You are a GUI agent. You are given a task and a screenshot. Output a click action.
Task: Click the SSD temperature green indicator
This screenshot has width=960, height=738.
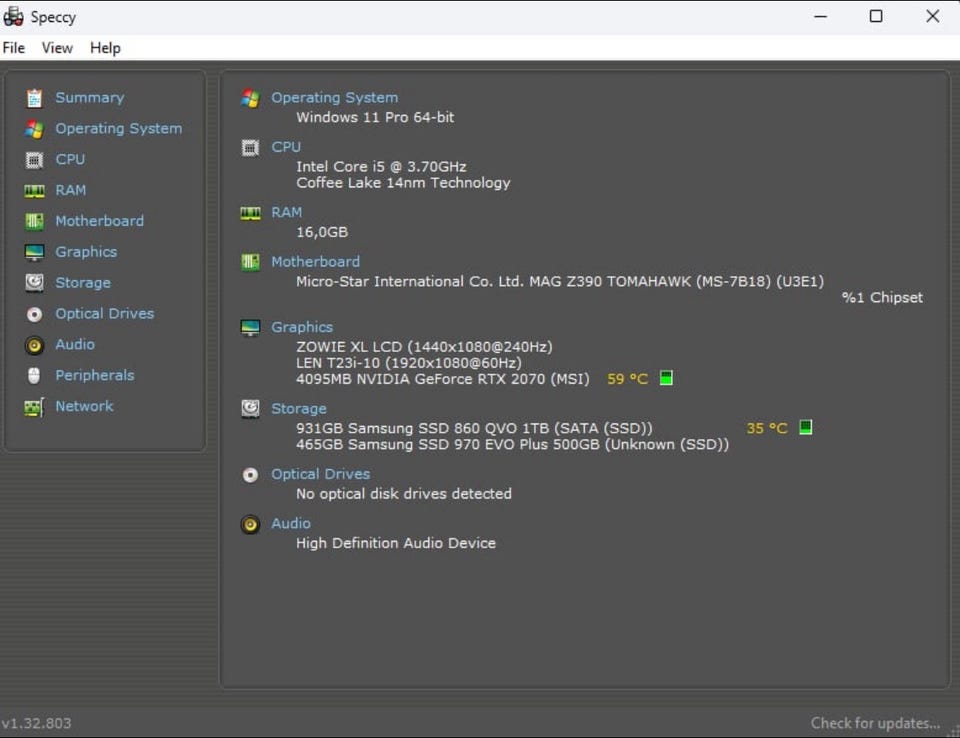point(806,428)
